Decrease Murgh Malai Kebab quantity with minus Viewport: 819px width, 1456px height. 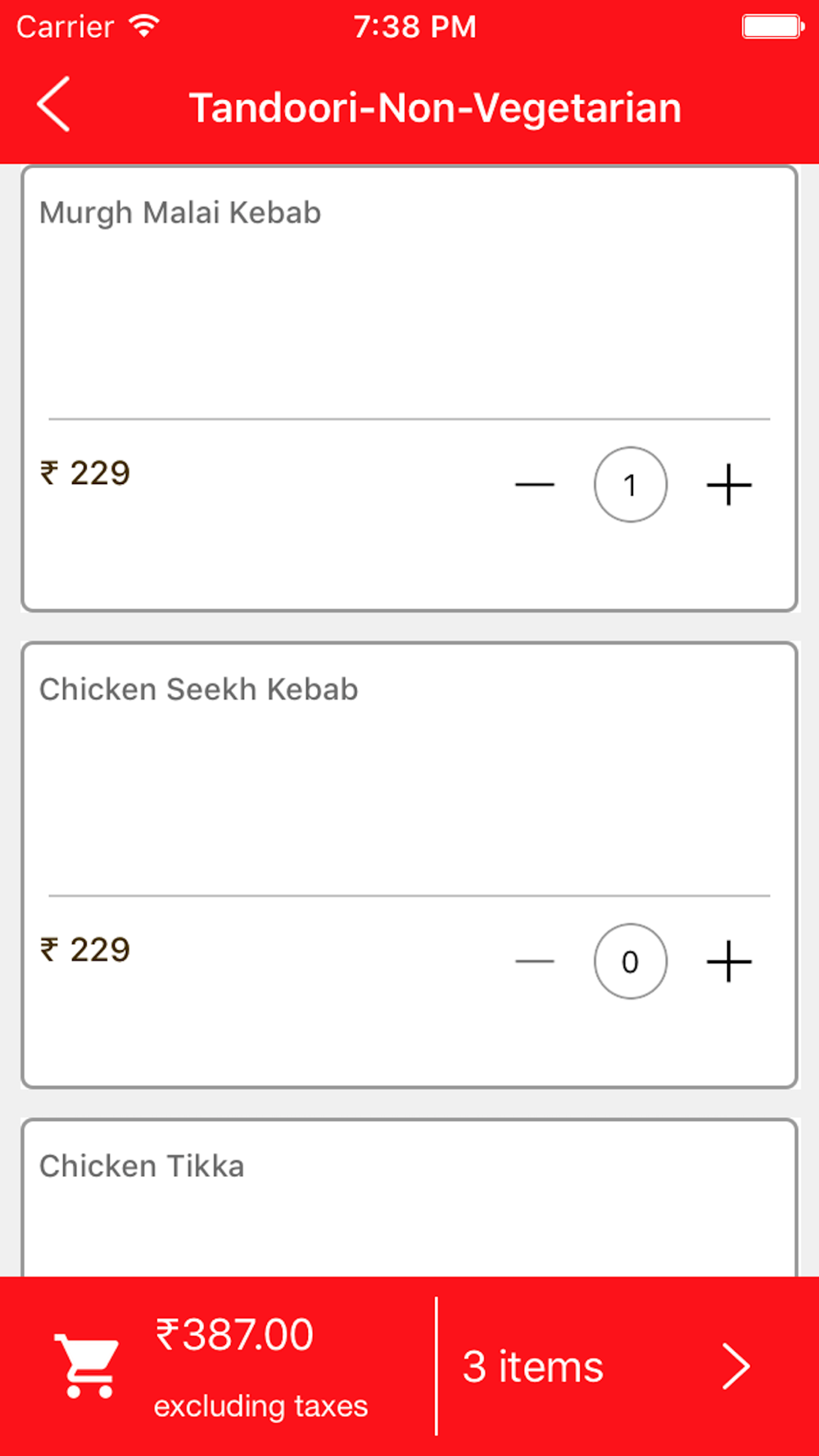(535, 485)
